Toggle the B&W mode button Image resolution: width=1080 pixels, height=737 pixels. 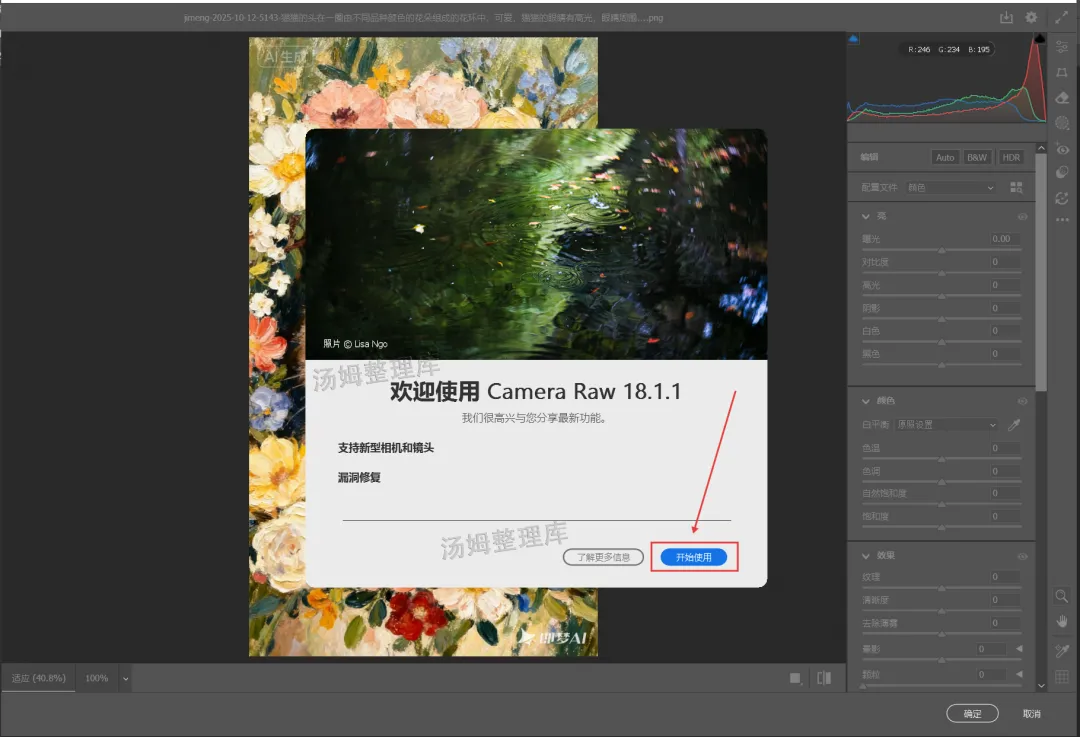pyautogui.click(x=977, y=157)
